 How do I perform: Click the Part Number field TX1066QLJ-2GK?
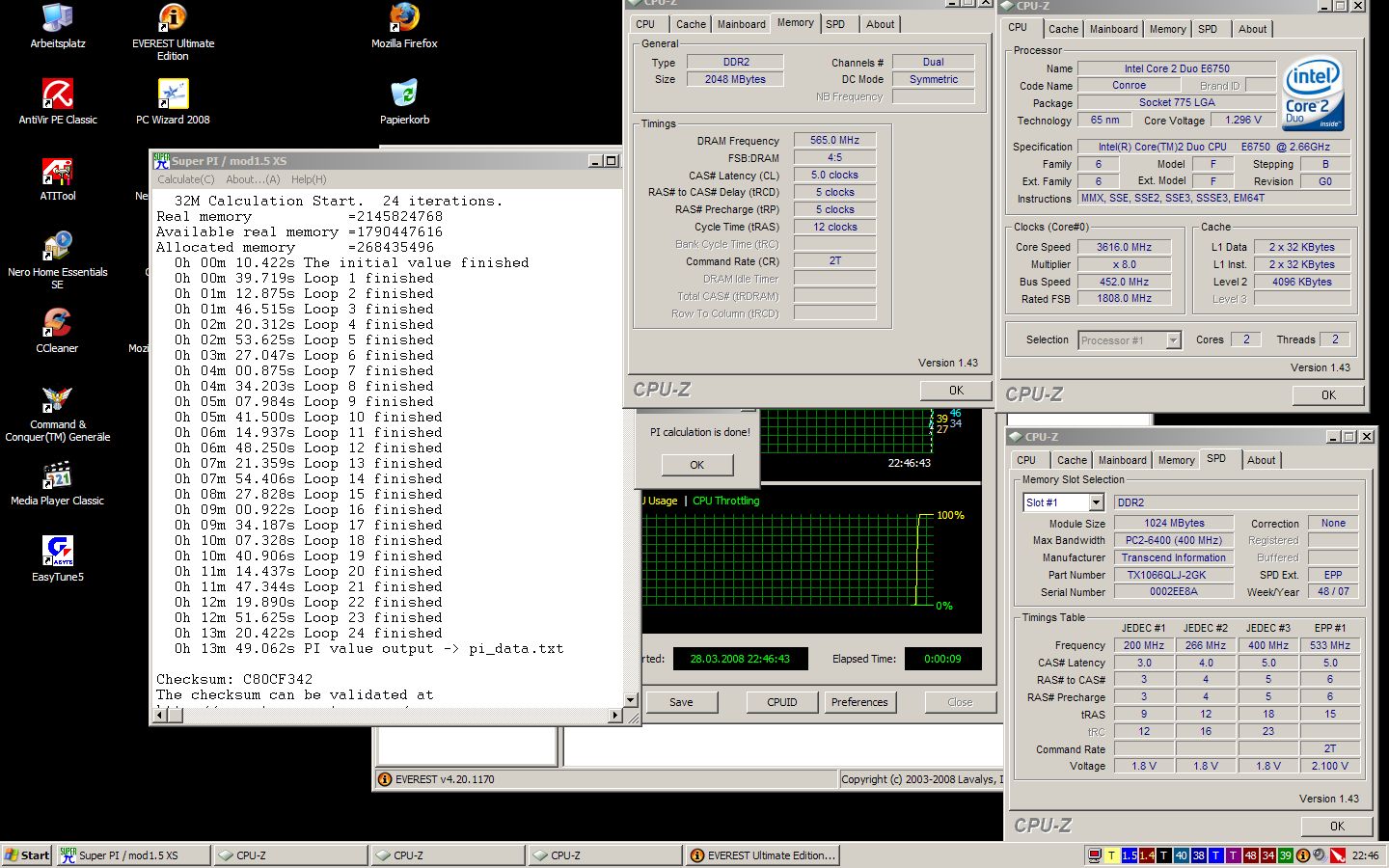click(1174, 575)
